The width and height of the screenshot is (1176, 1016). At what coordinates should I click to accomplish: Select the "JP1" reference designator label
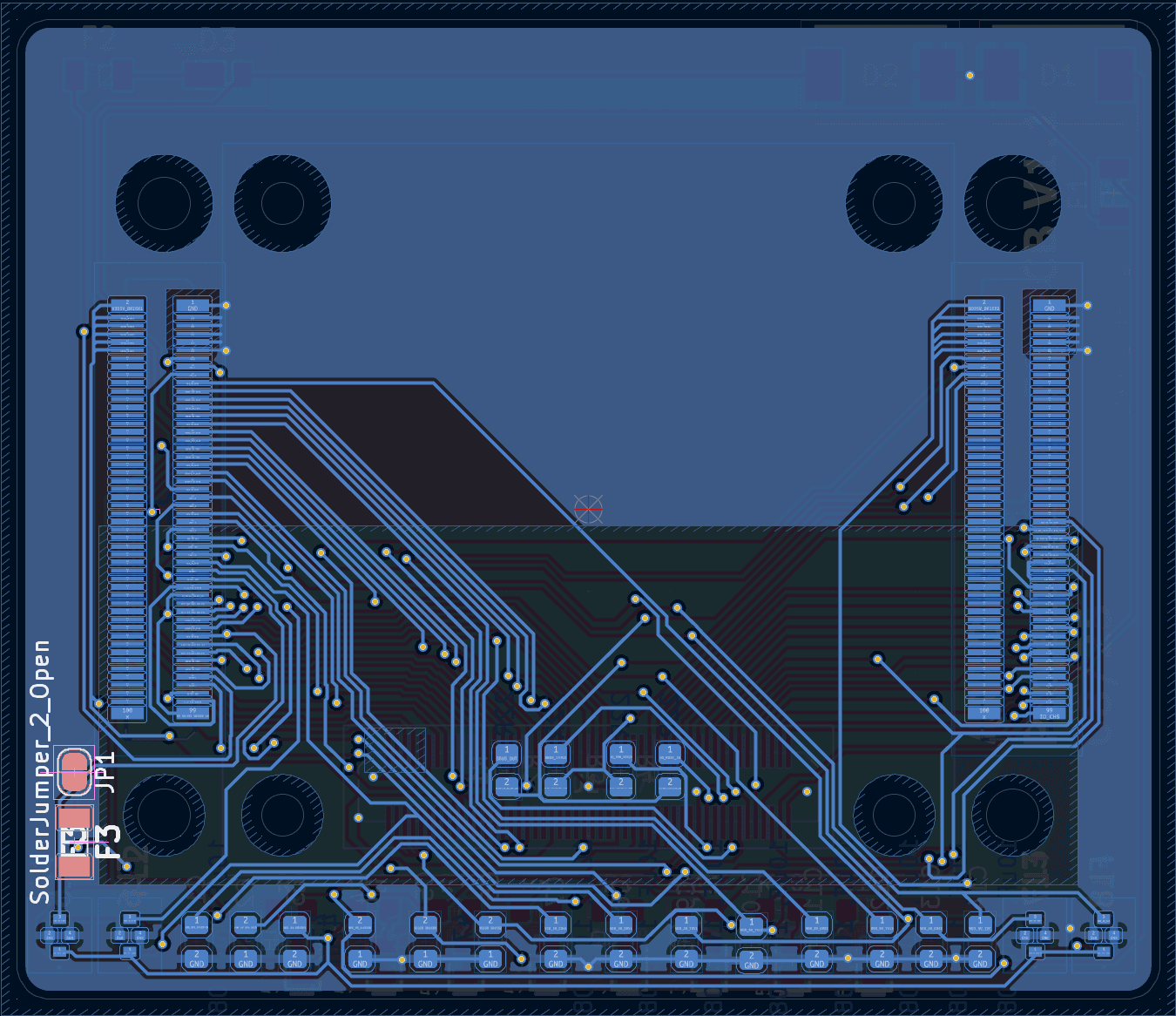[105, 772]
